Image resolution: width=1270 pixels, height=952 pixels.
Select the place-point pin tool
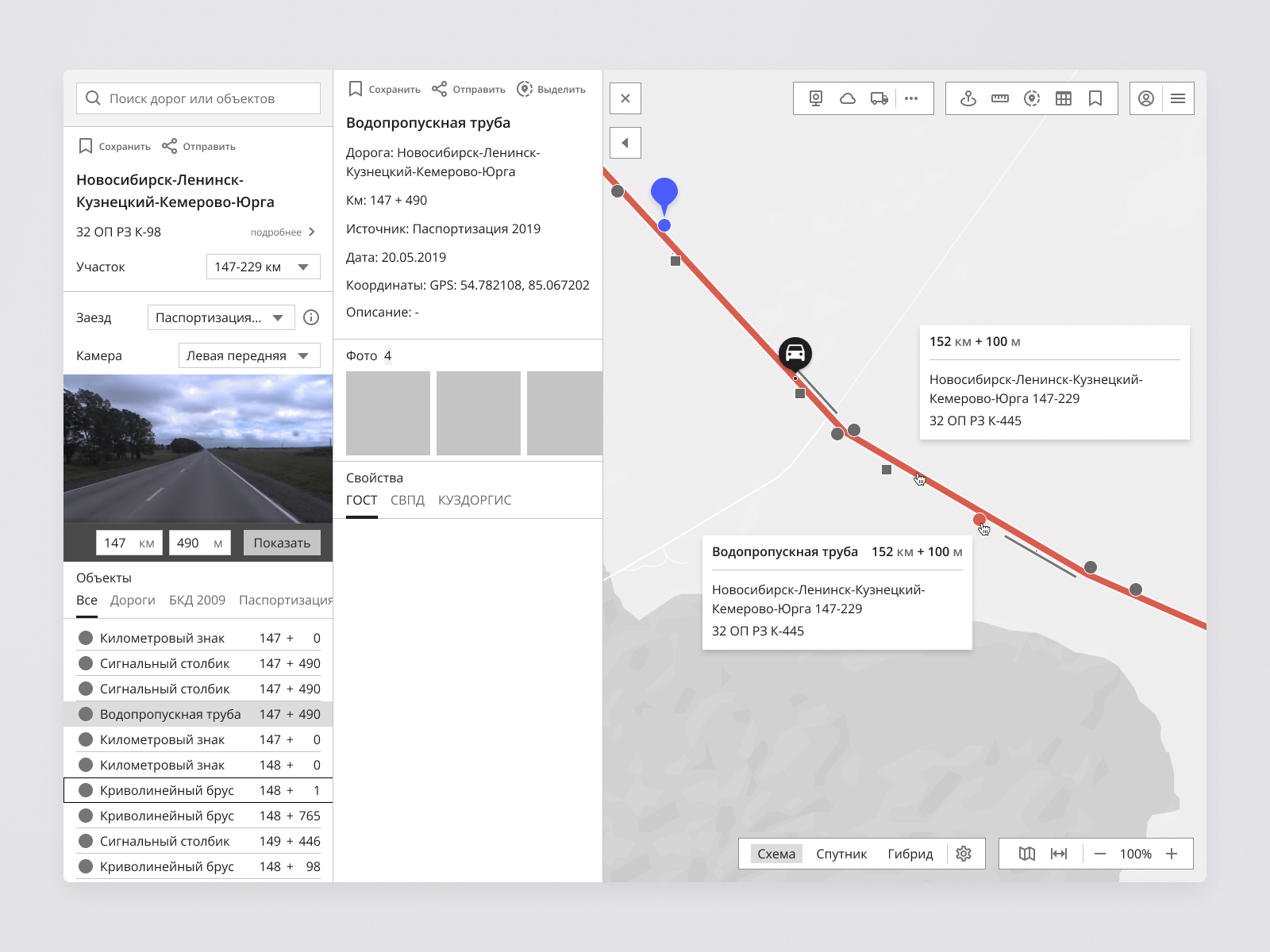pos(968,98)
